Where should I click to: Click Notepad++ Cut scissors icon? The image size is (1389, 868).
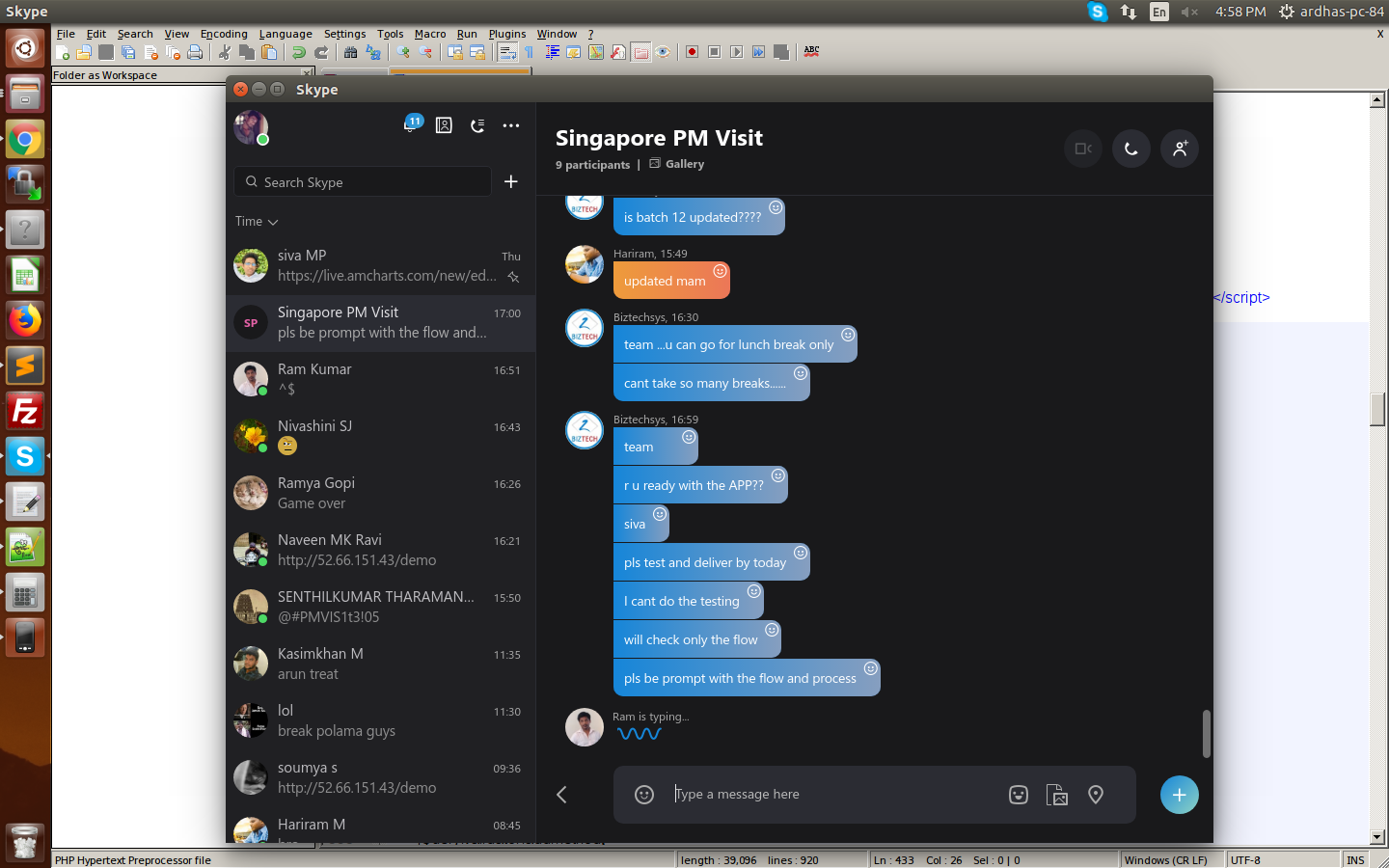coord(225,52)
